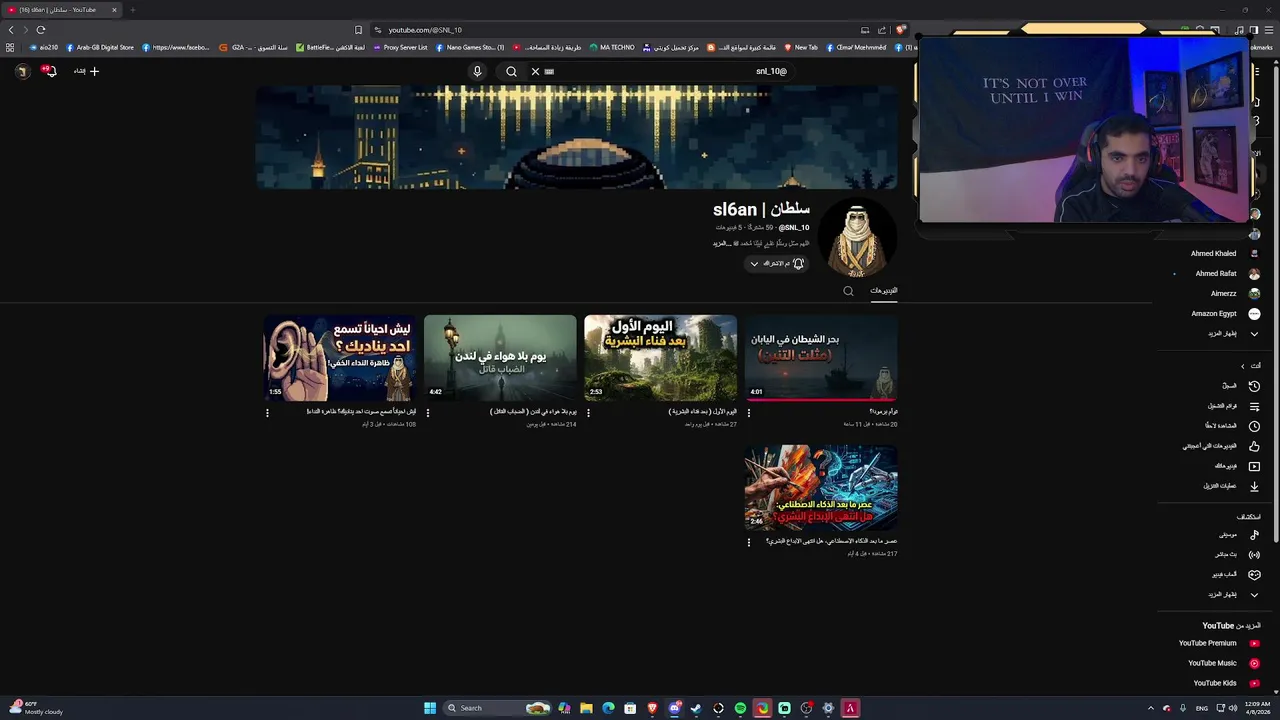The image size is (1280, 720).
Task: Open the G2A bookmark
Action: pyautogui.click(x=254, y=47)
